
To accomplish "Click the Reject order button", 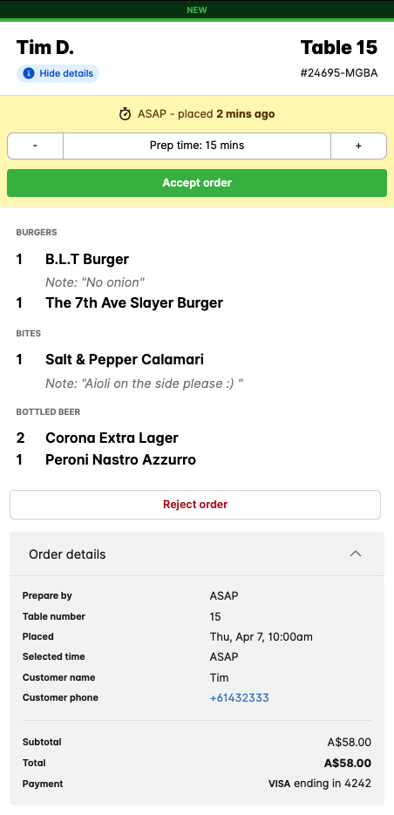I will click(x=195, y=505).
